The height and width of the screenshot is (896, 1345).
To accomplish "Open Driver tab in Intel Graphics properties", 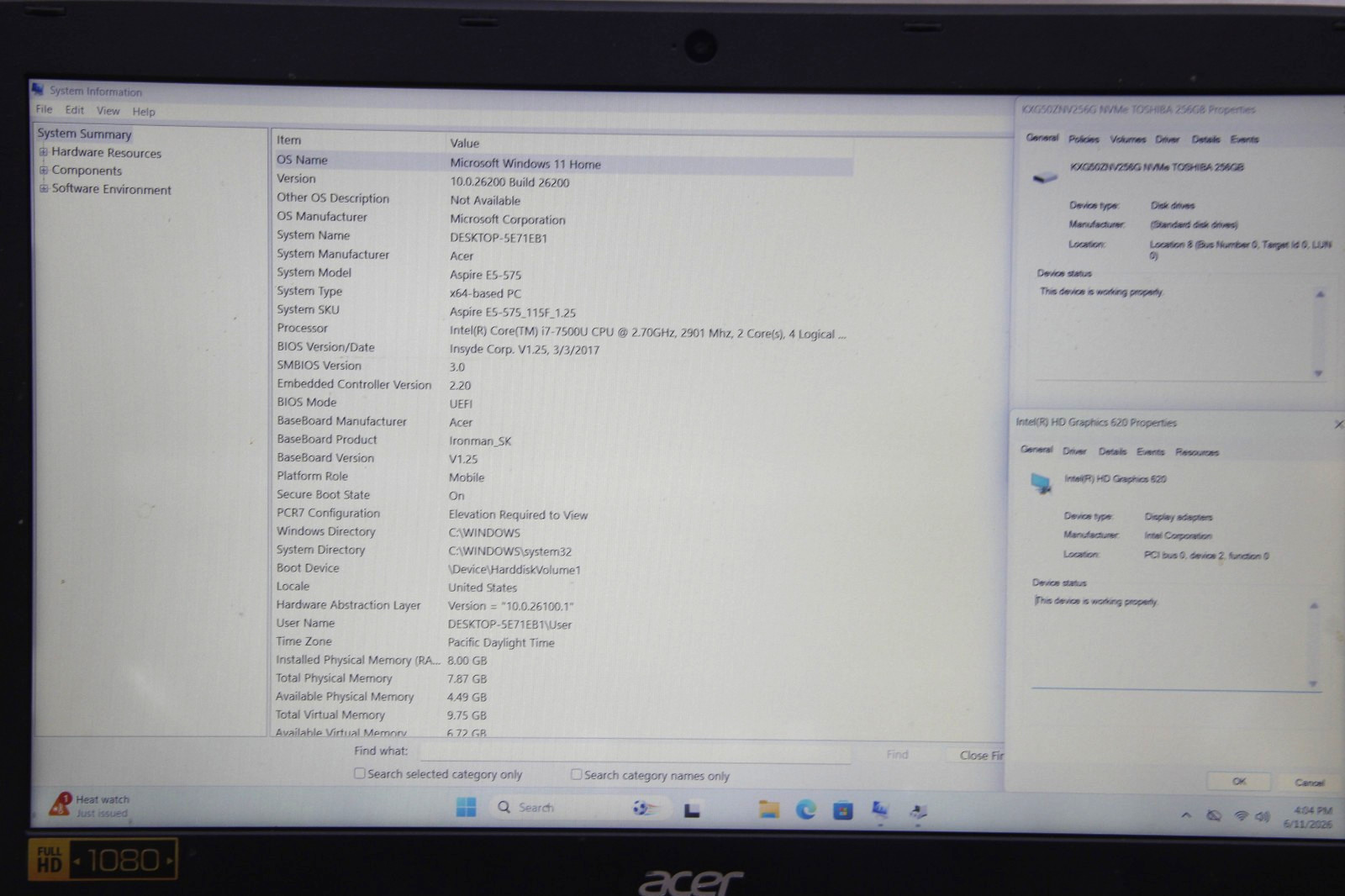I will (x=1074, y=451).
